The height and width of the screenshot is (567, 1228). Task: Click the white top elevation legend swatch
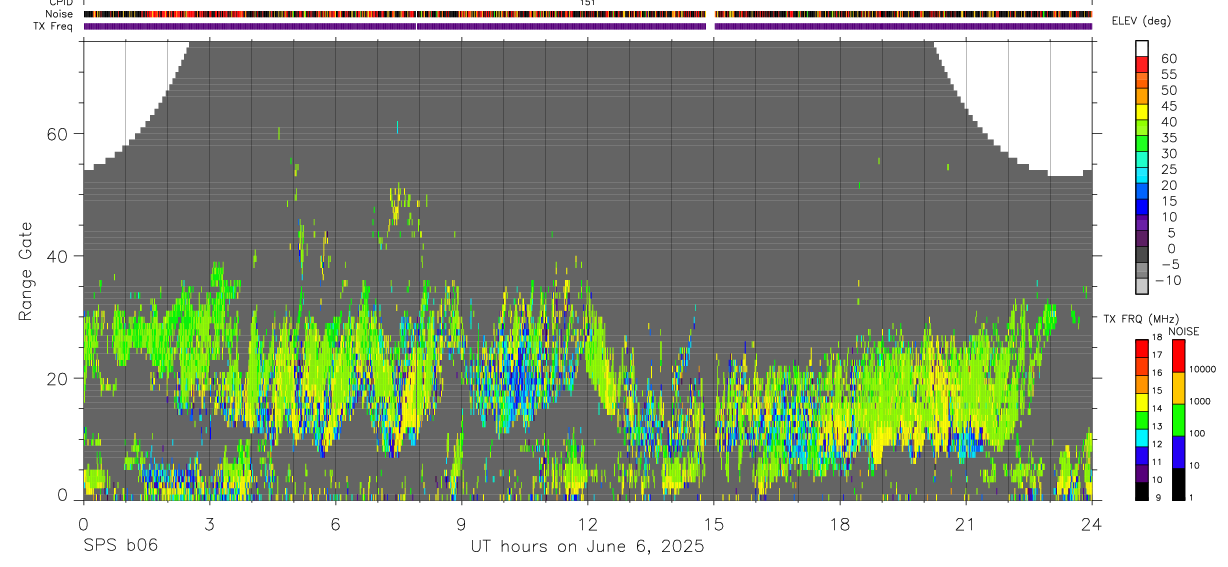click(1142, 48)
